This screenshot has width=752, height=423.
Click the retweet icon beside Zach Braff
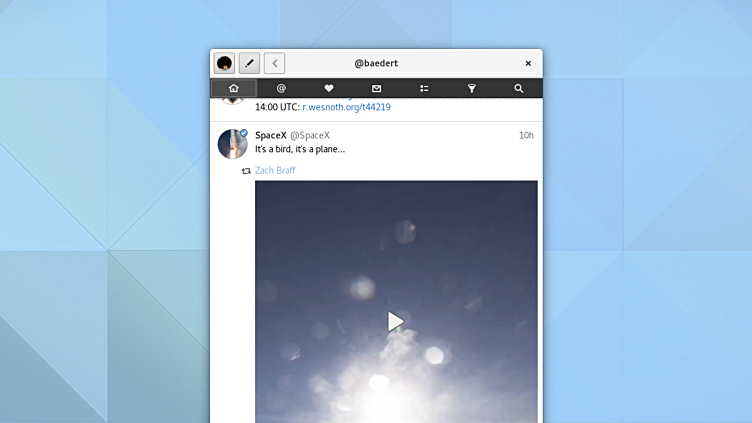[x=246, y=171]
